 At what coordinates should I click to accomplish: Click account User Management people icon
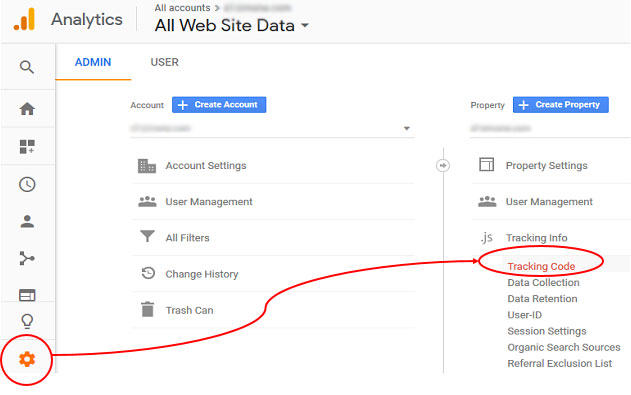coord(147,202)
